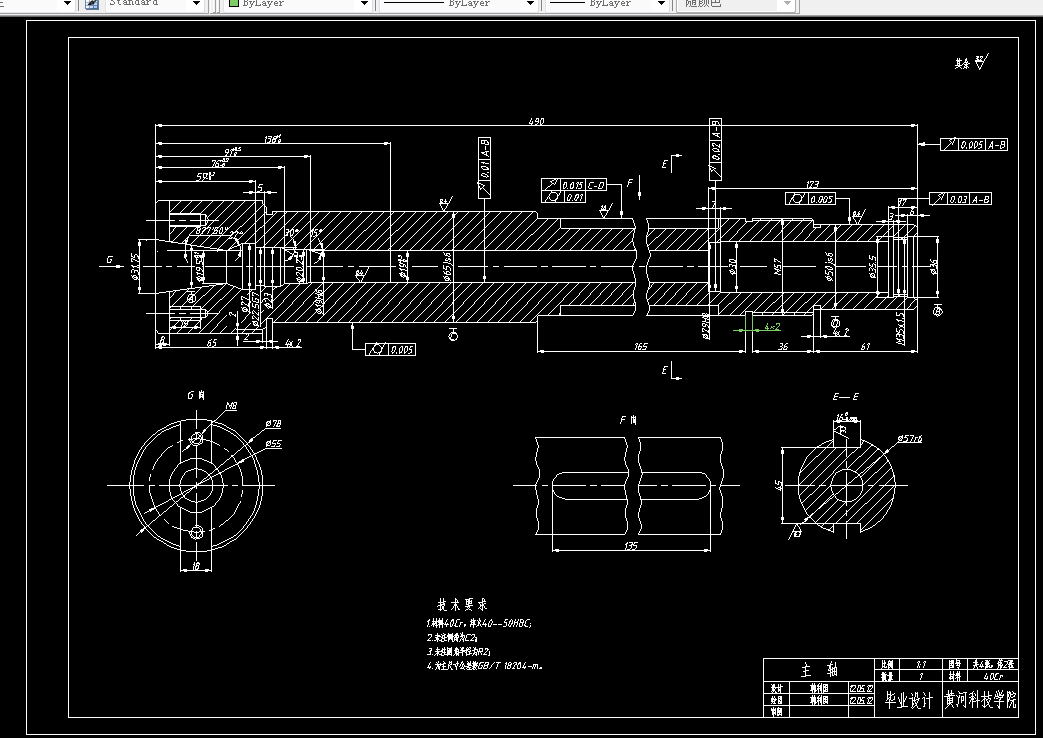Click the dimension style icon beside Standard
Screen dimensions: 1043x738
92,4
